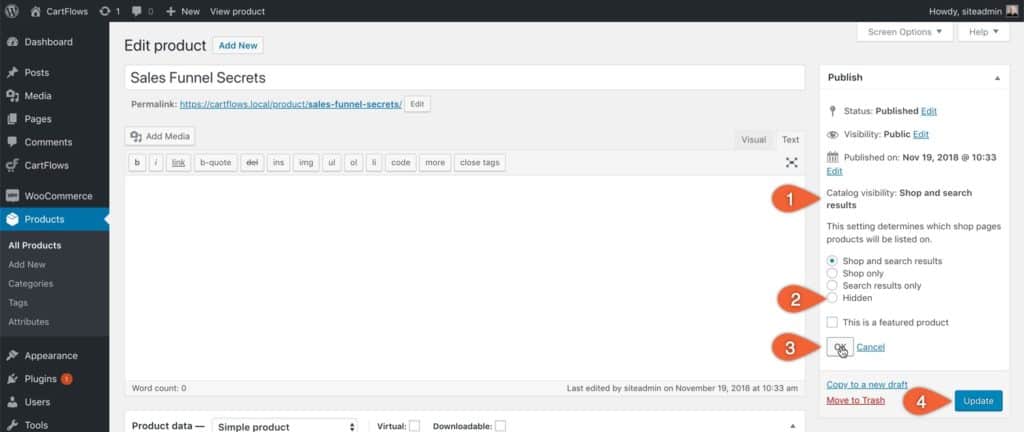Open the updates icon in admin bar
The image size is (1024, 432).
tap(108, 11)
